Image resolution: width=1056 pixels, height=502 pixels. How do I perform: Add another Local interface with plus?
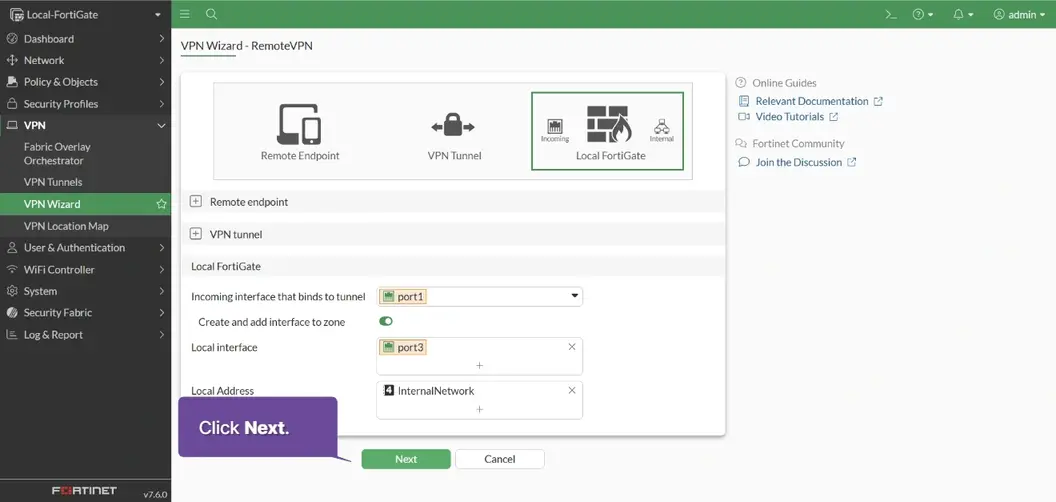point(480,365)
